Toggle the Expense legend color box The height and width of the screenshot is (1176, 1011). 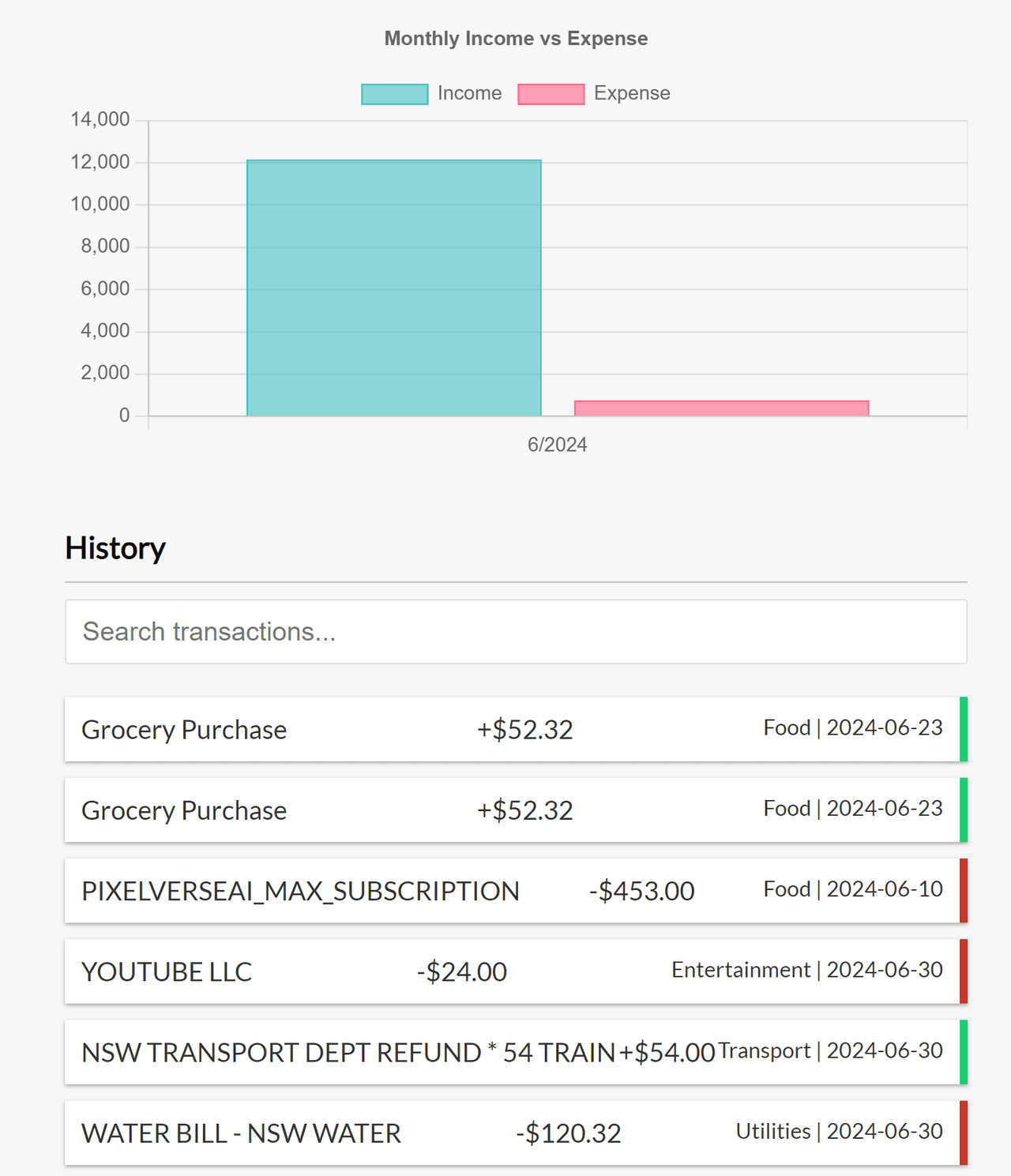551,94
